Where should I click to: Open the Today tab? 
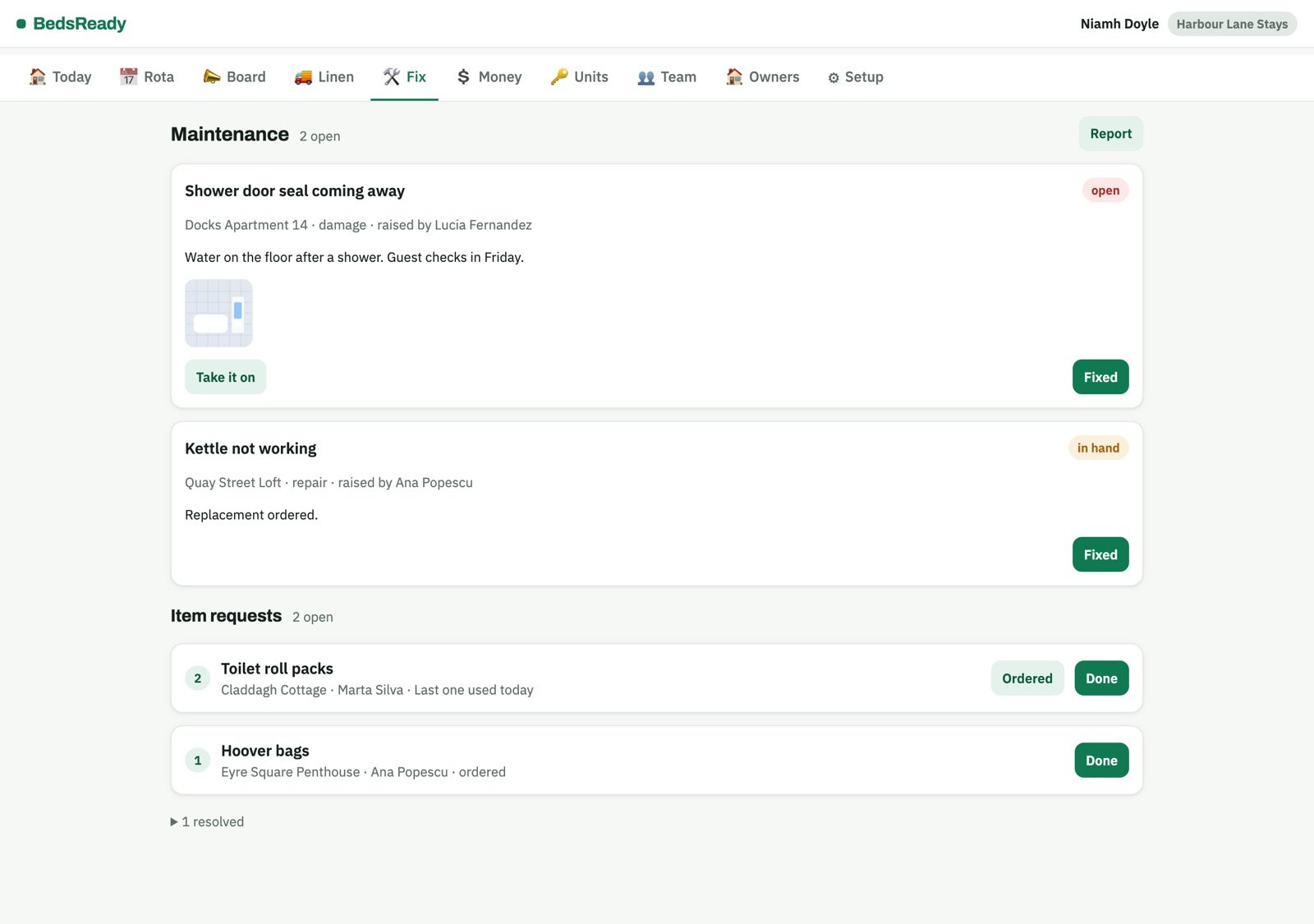(x=61, y=76)
